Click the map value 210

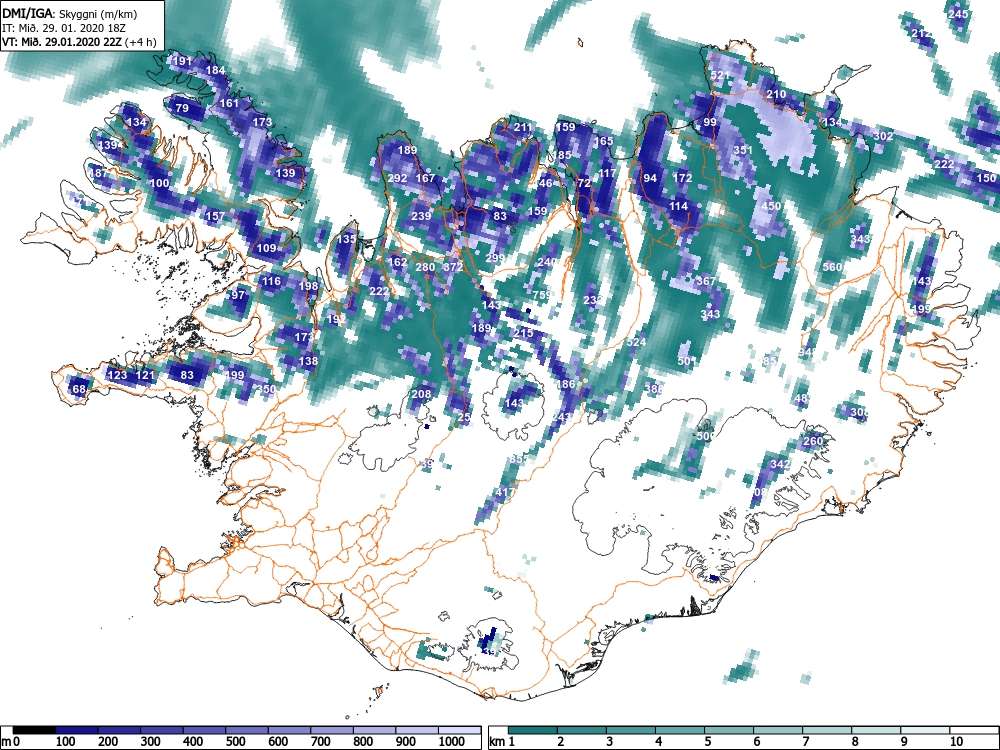[x=776, y=94]
